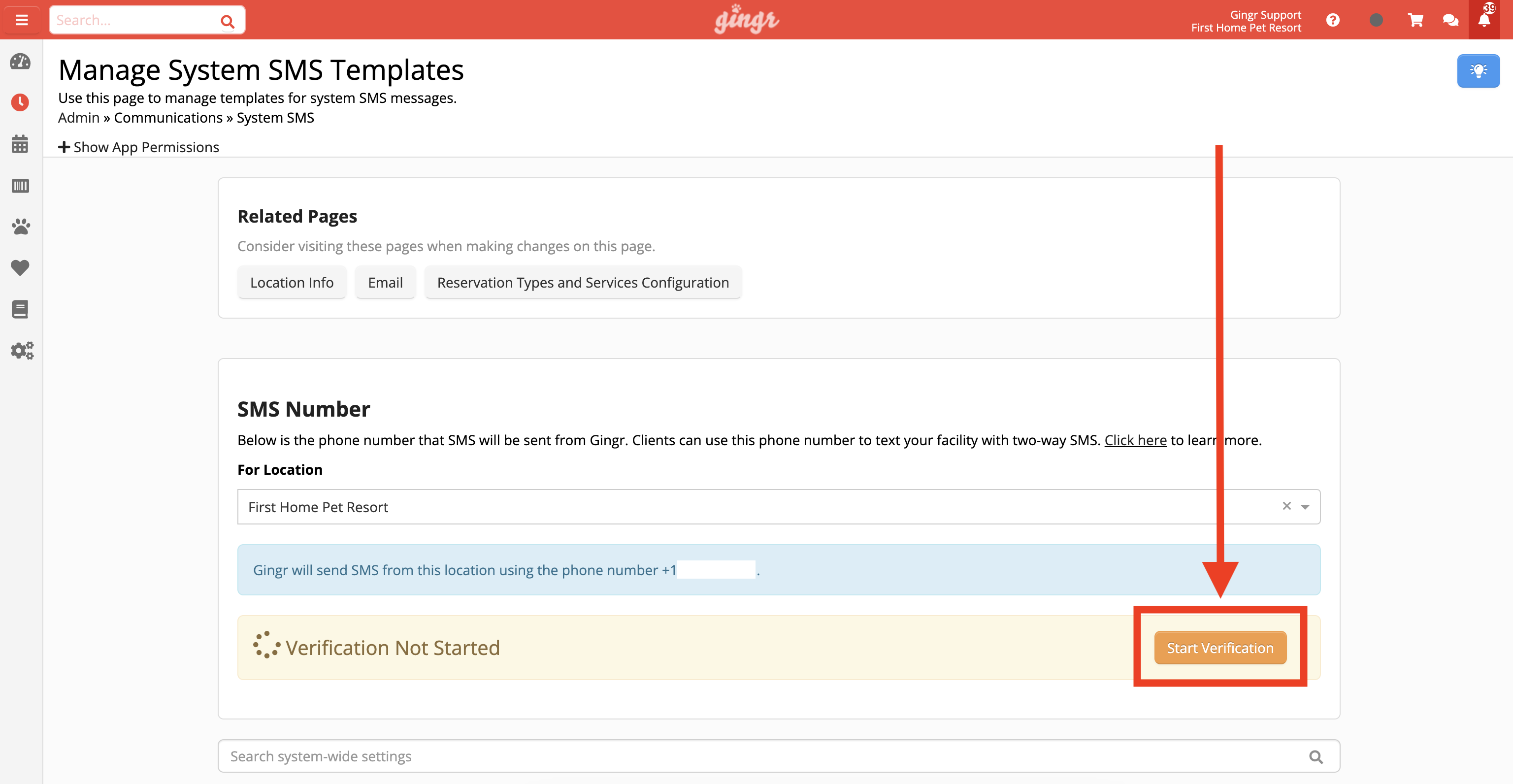Open the hamburger menu
The height and width of the screenshot is (784, 1513).
(22, 20)
